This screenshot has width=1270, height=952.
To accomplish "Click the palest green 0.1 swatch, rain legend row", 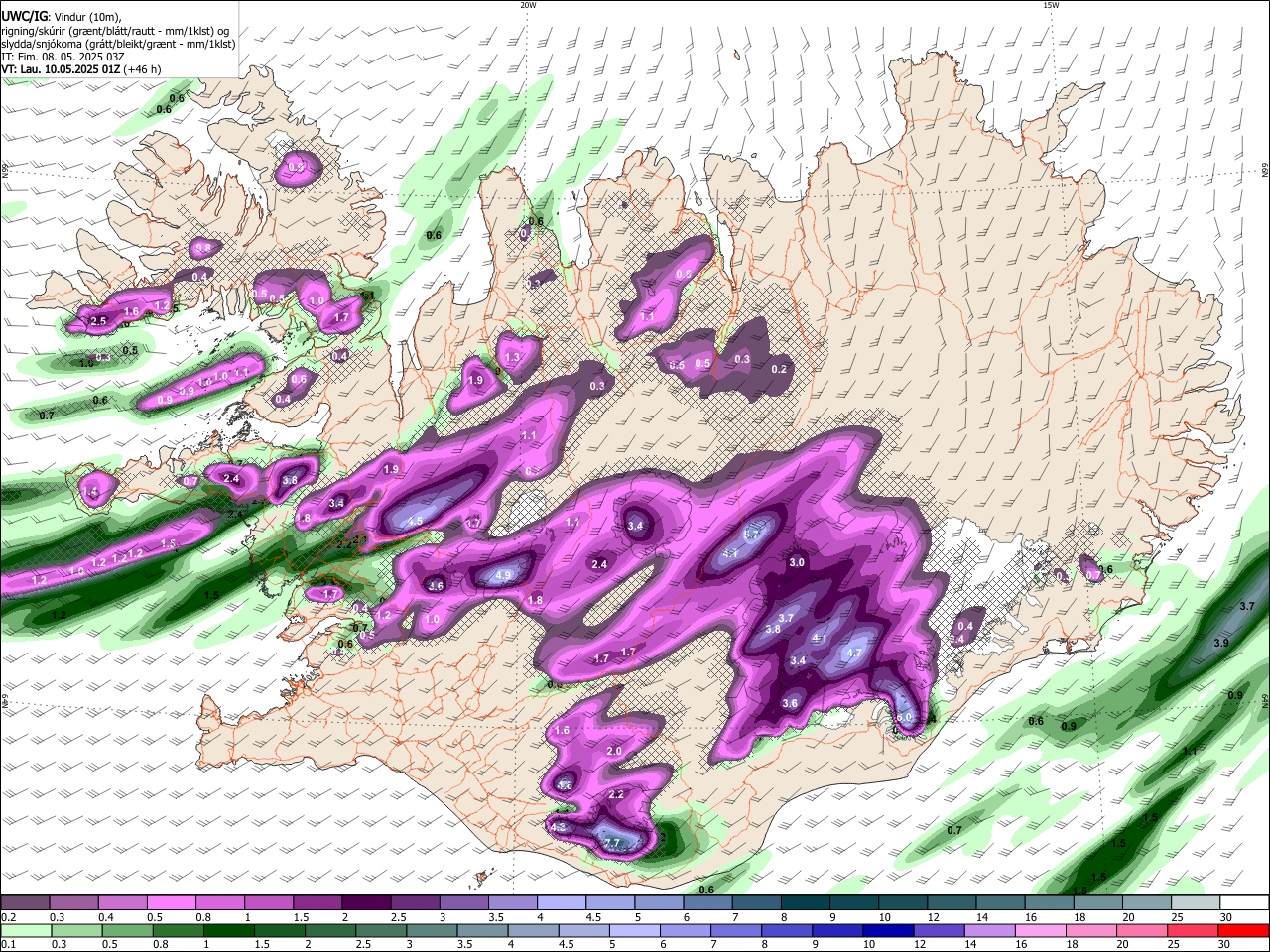I will point(26,930).
